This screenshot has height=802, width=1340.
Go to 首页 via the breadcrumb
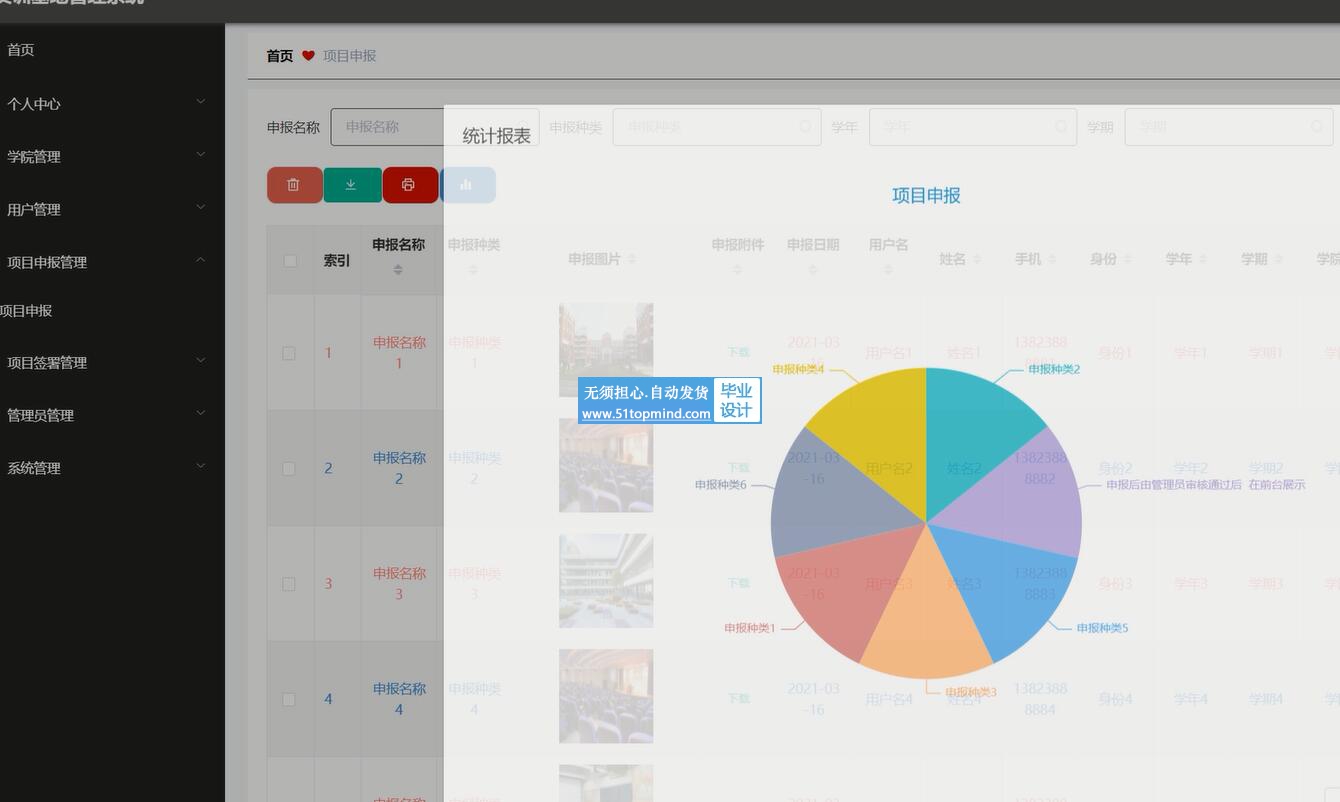click(280, 56)
